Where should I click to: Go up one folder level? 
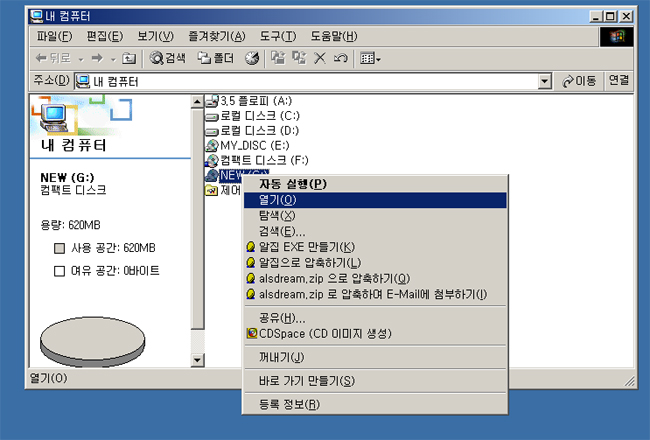coord(130,58)
